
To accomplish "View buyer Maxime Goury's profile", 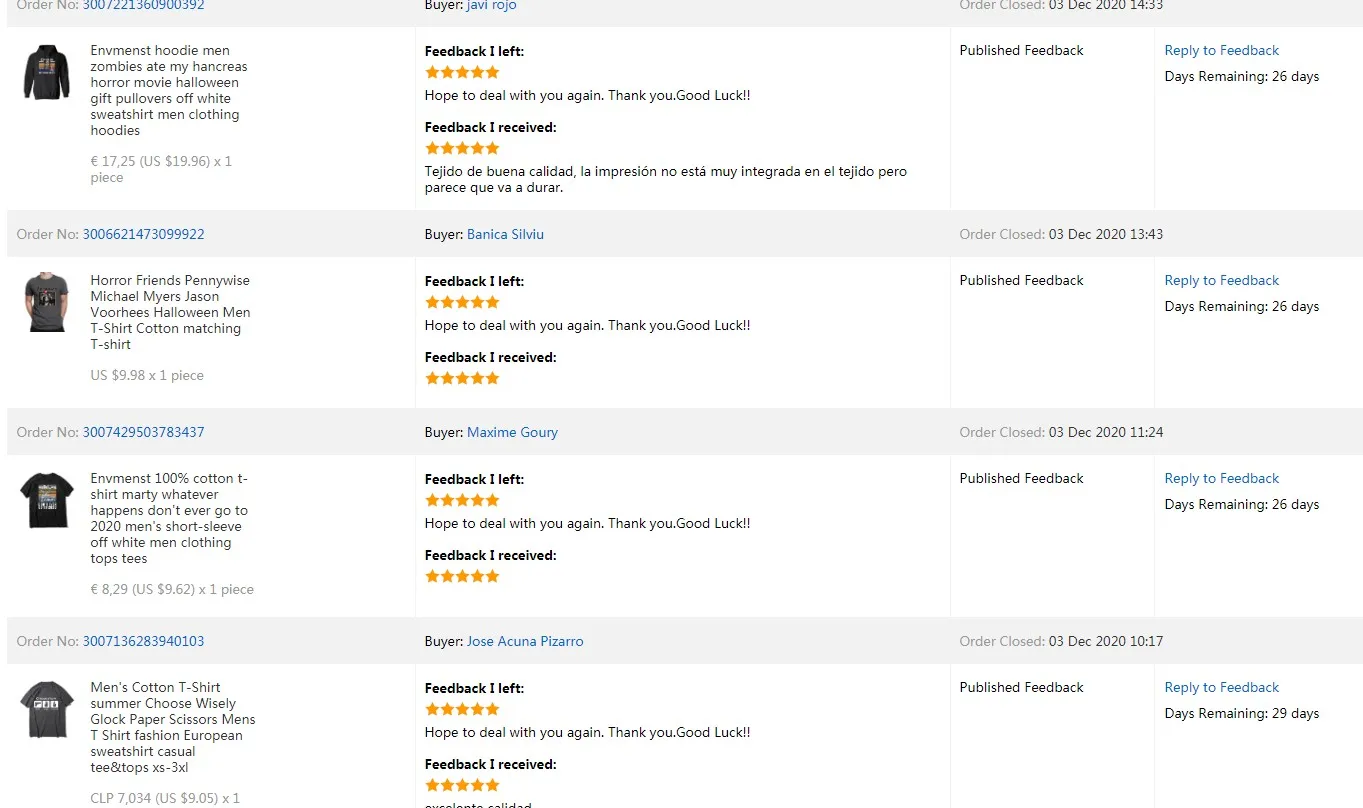I will click(x=512, y=432).
